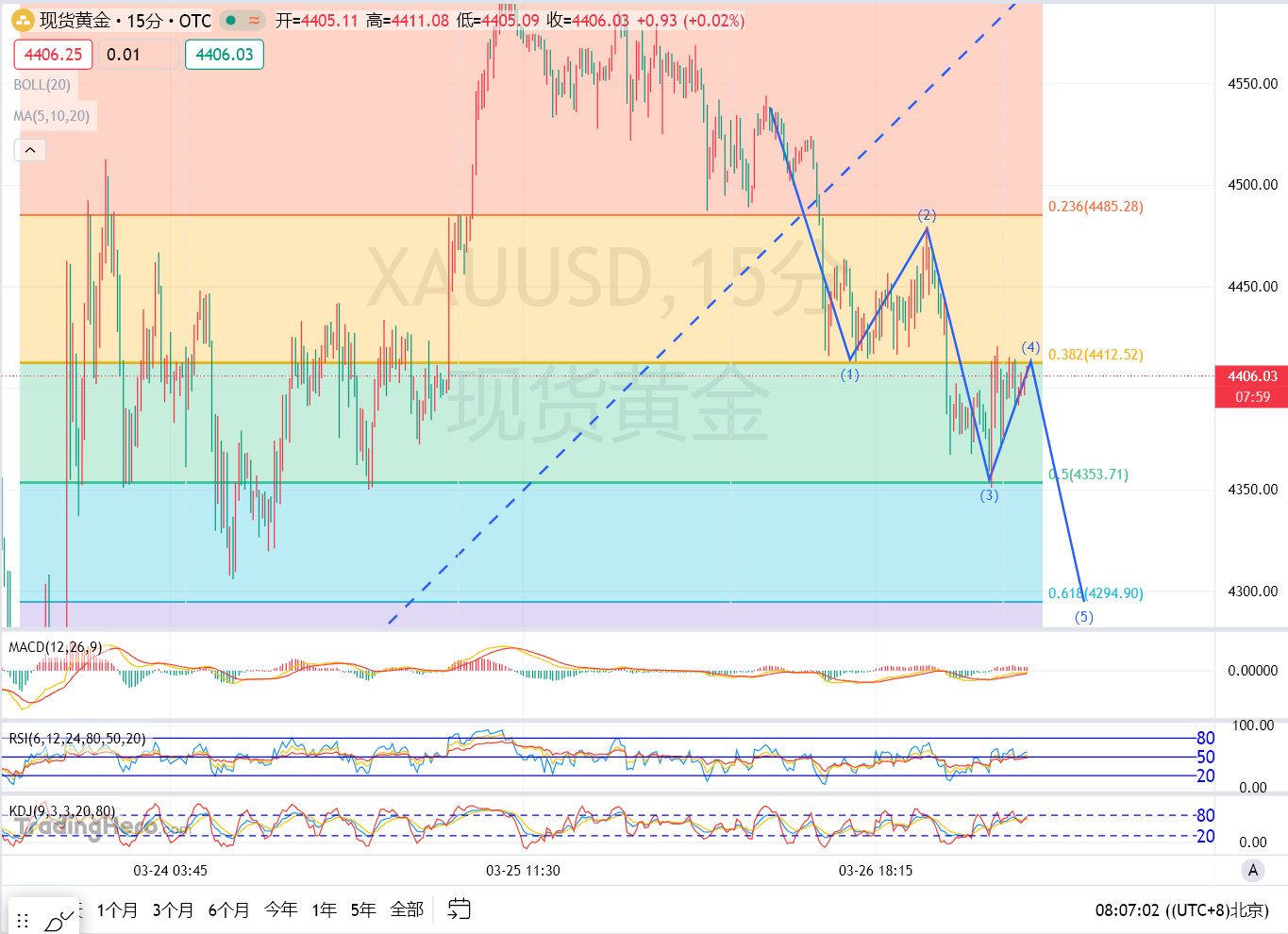This screenshot has height=934, width=1288.
Task: Click the +0.93 (+0.02%) change readout
Action: 691,21
